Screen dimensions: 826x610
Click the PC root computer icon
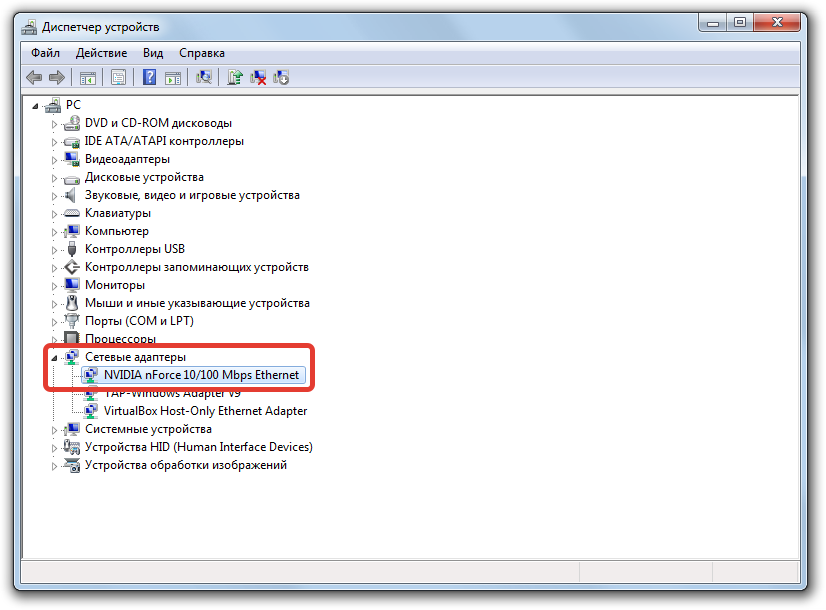[x=53, y=105]
